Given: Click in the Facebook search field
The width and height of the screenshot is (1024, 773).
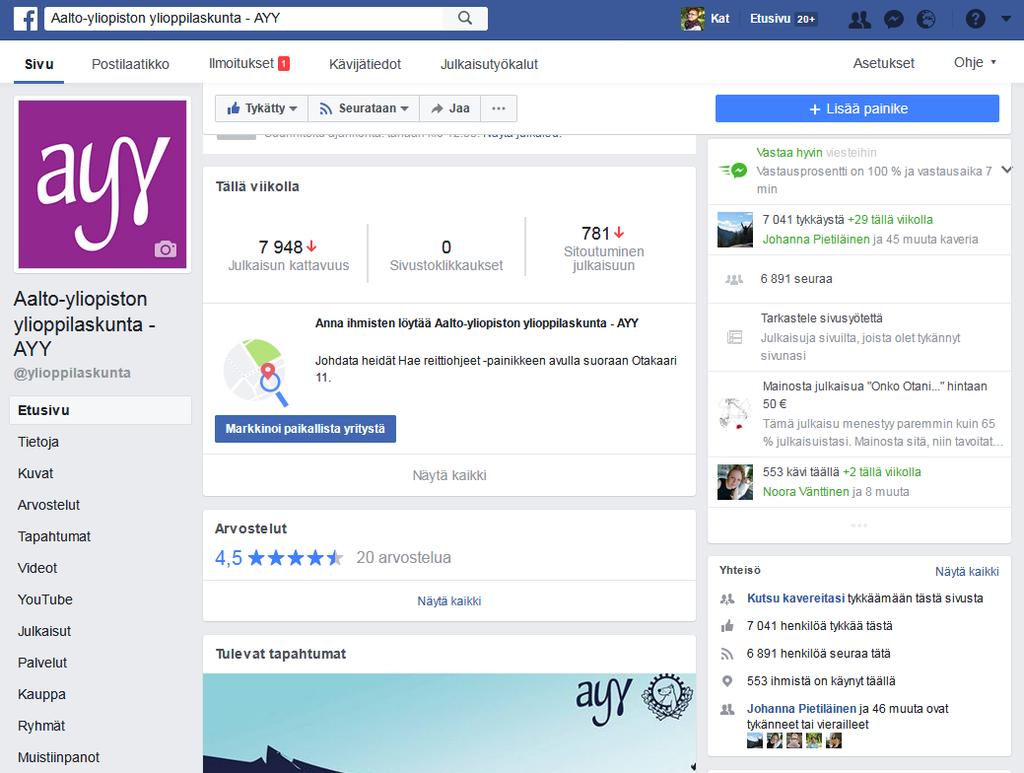Looking at the screenshot, I should [246, 18].
